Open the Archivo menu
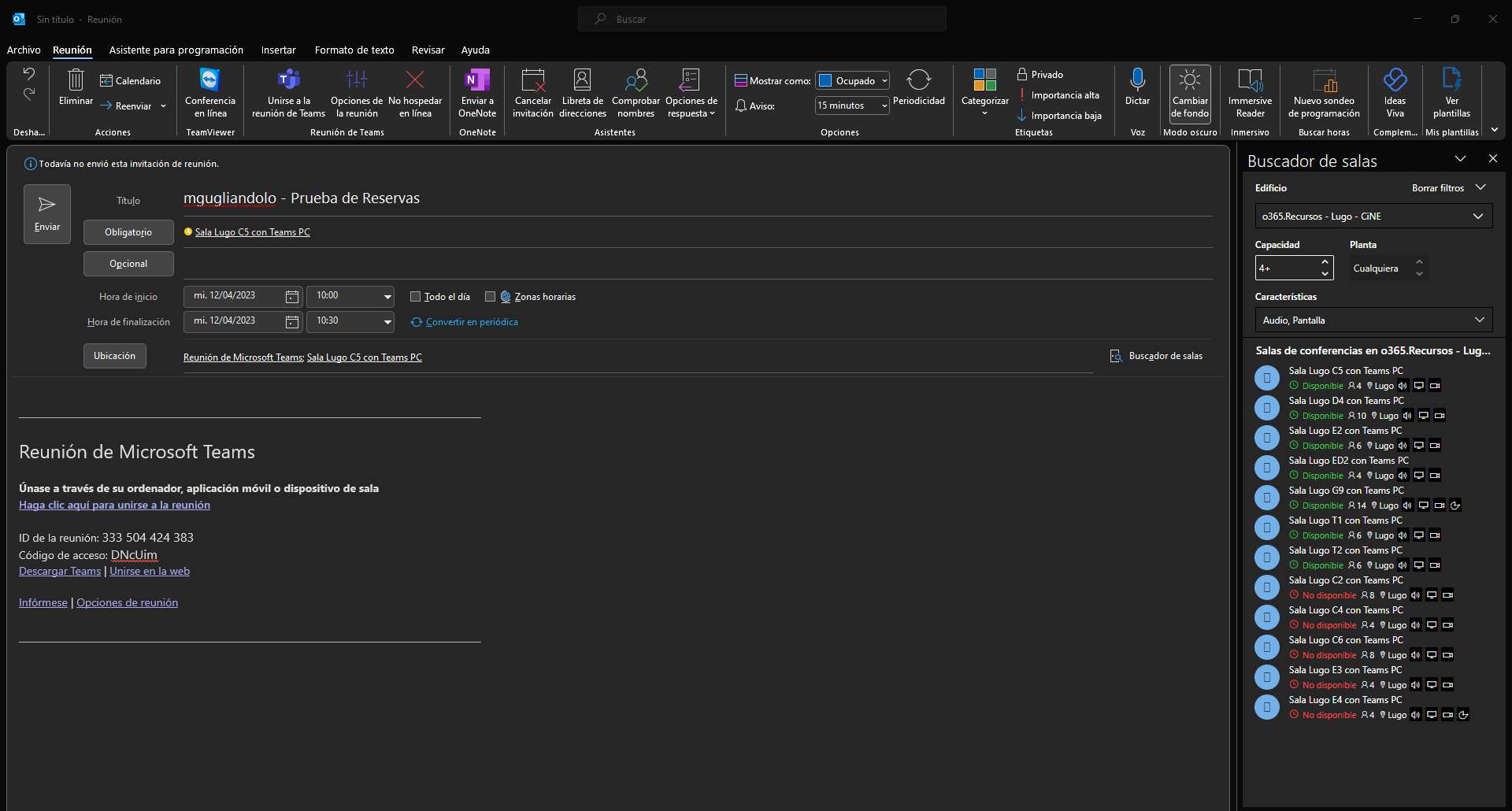1512x811 pixels. tap(24, 50)
